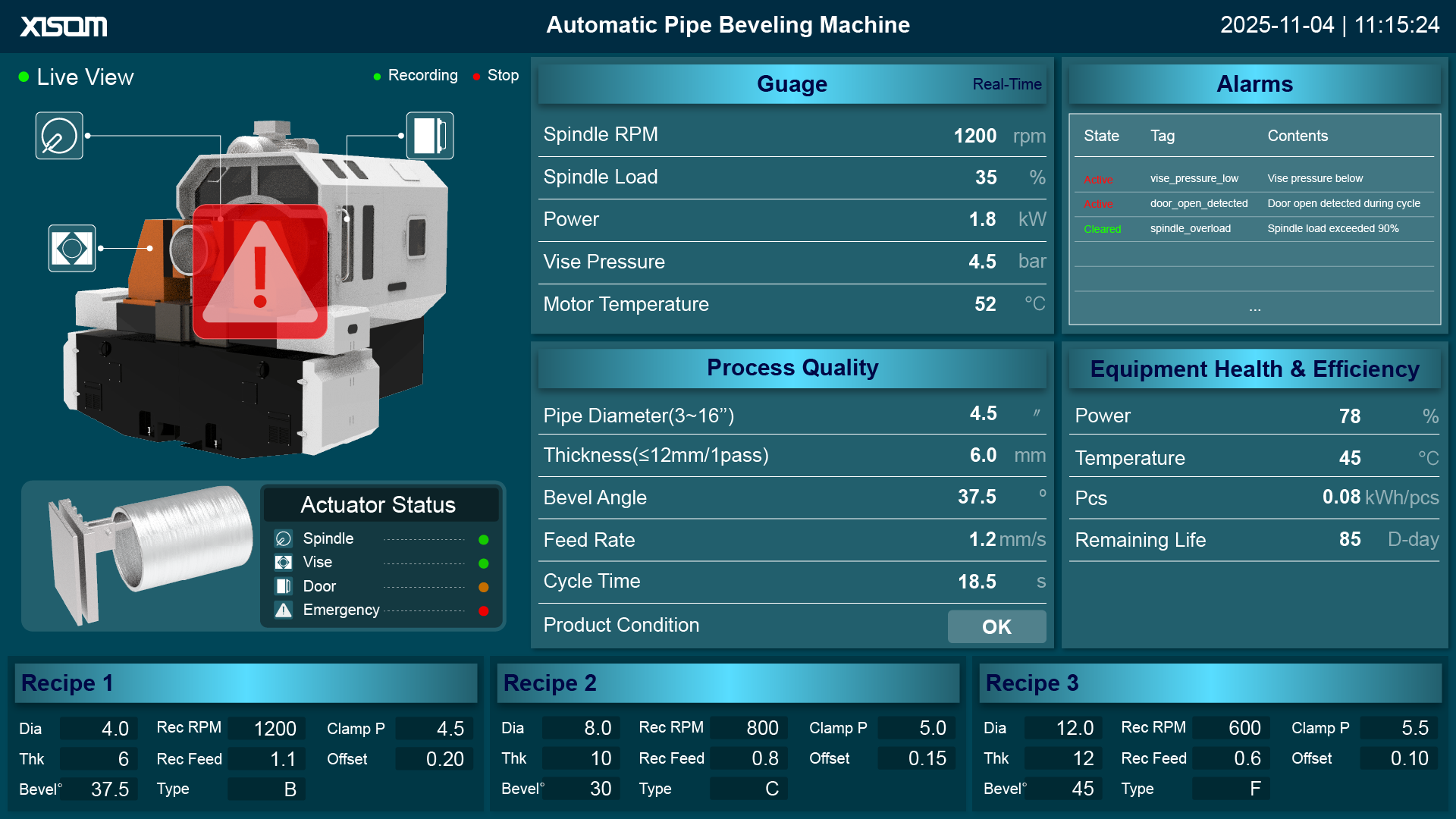1456x819 pixels.
Task: Select the Spindle icon in Actuator Status
Action: pos(282,539)
